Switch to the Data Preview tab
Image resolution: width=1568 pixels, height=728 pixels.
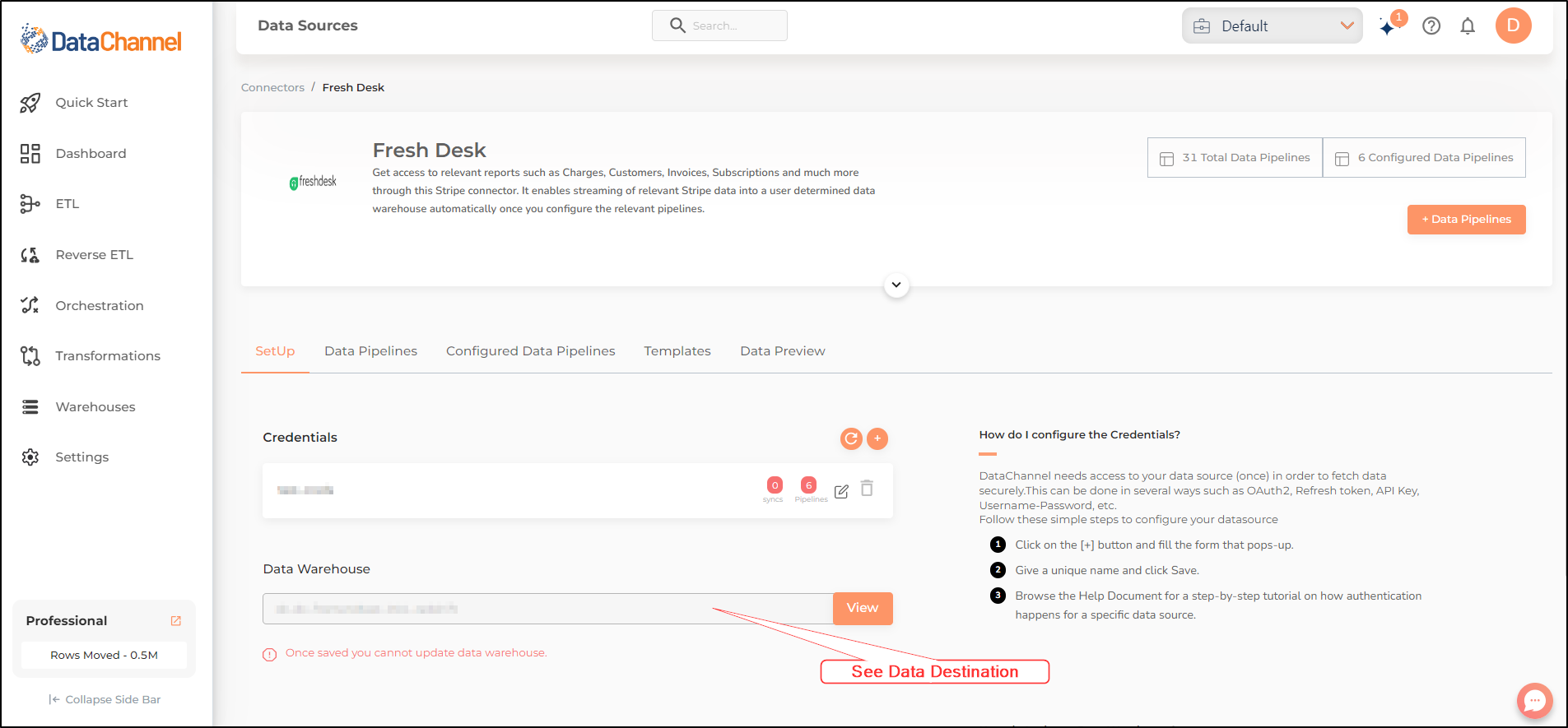783,351
